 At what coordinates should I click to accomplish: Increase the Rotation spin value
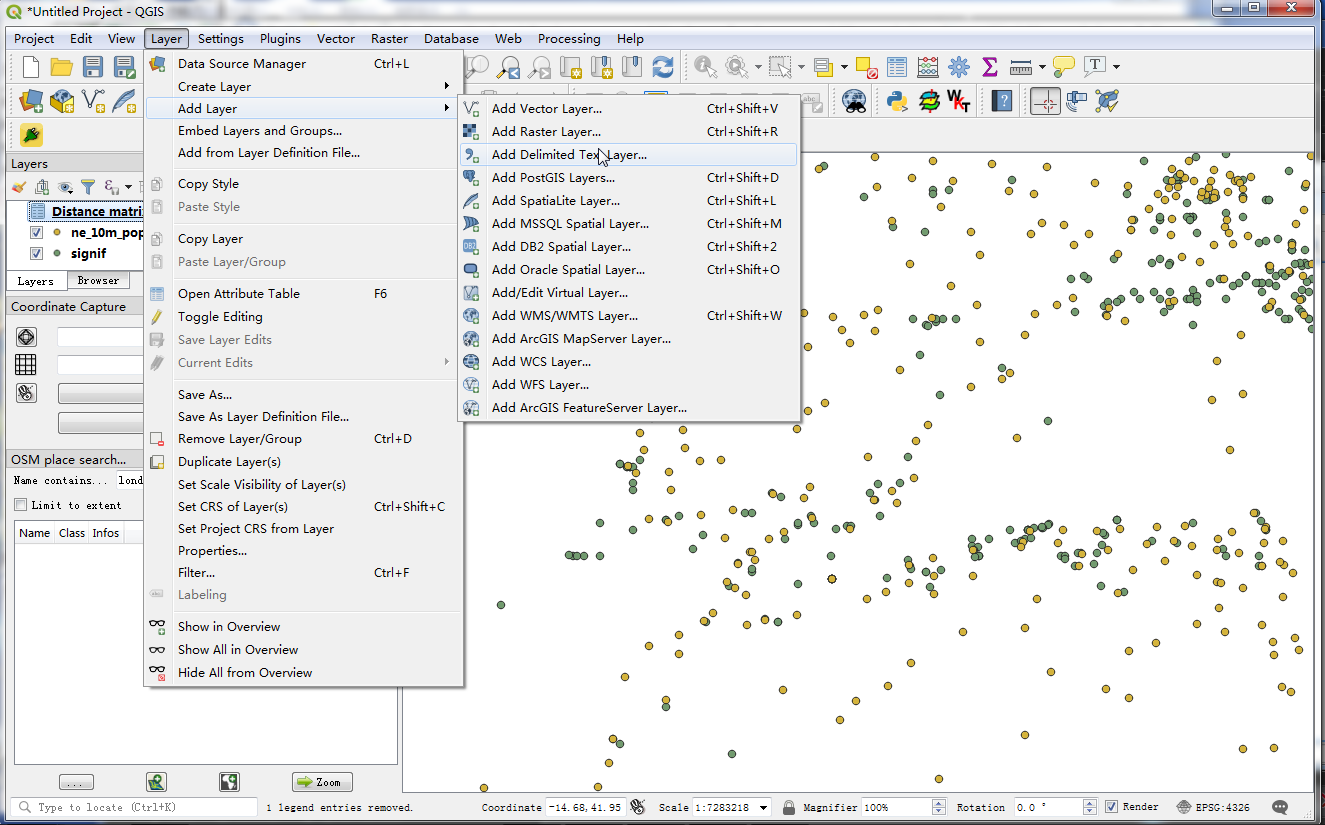point(1091,803)
